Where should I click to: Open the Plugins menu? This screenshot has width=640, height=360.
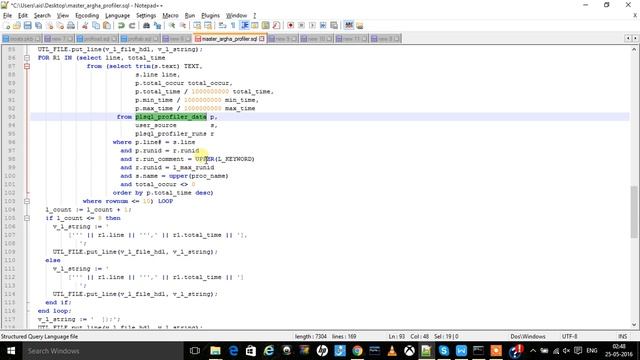[x=210, y=16]
